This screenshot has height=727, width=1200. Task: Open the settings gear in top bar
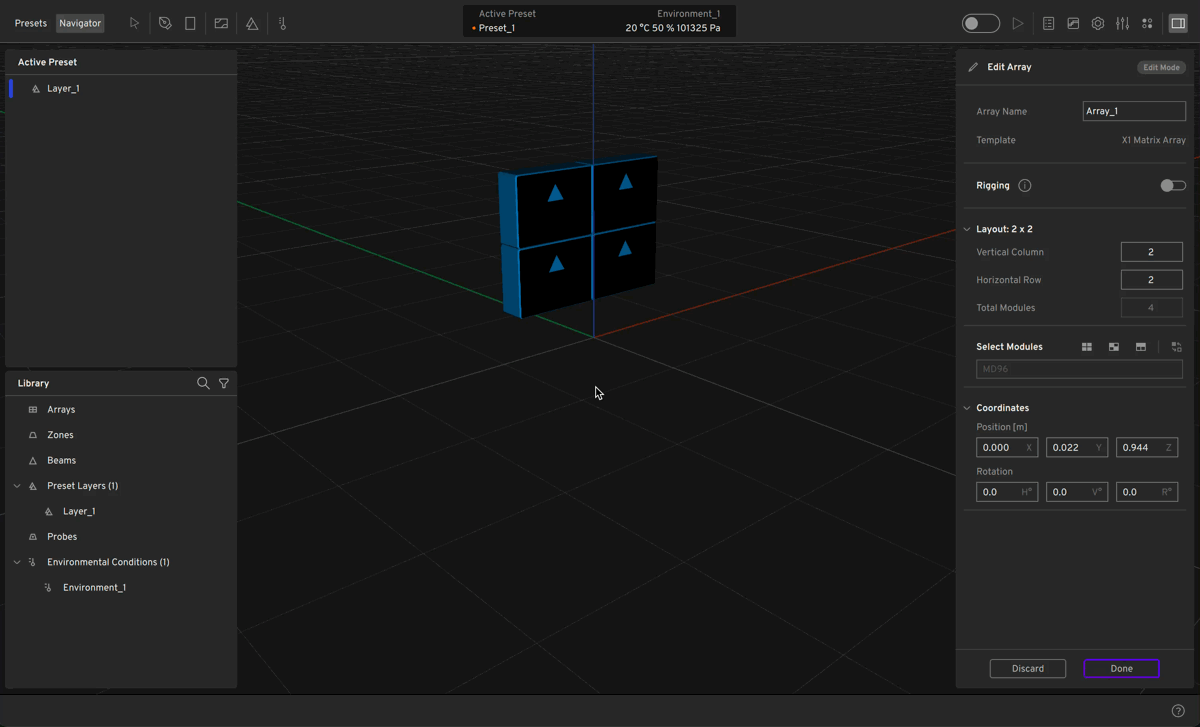pos(1098,23)
